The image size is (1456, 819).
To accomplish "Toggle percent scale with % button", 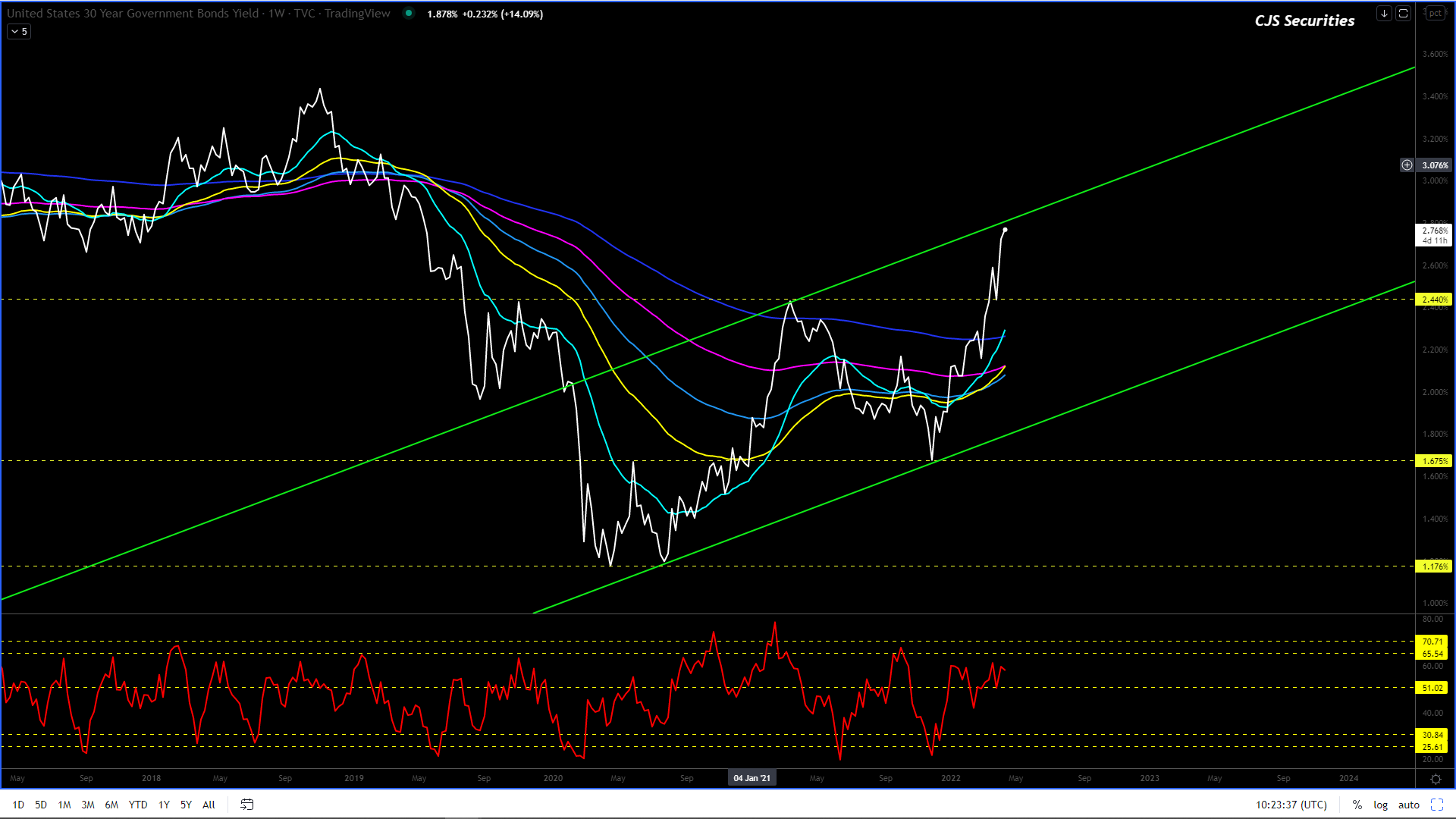I will pos(1357,805).
